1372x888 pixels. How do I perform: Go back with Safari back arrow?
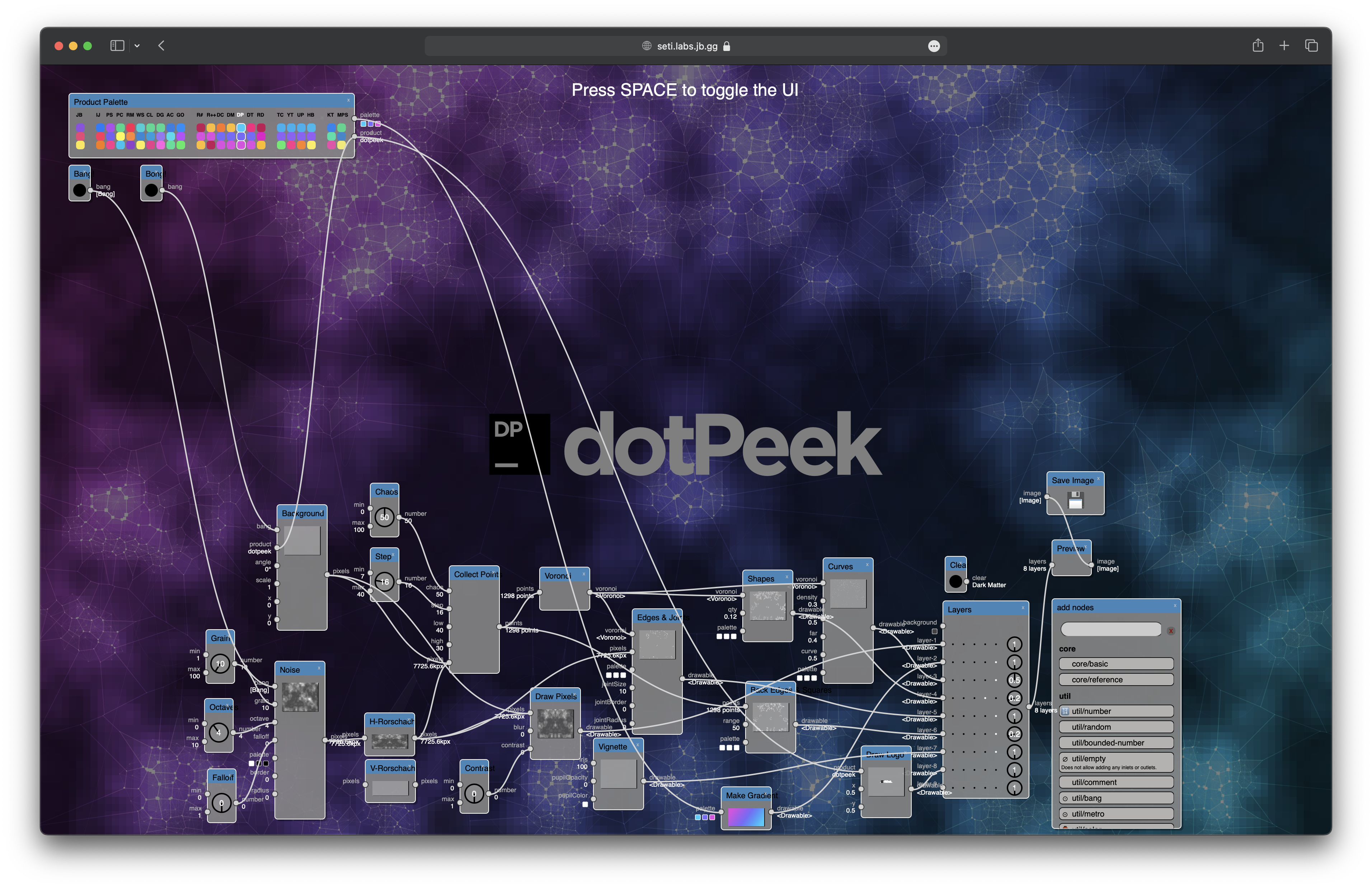coord(161,46)
